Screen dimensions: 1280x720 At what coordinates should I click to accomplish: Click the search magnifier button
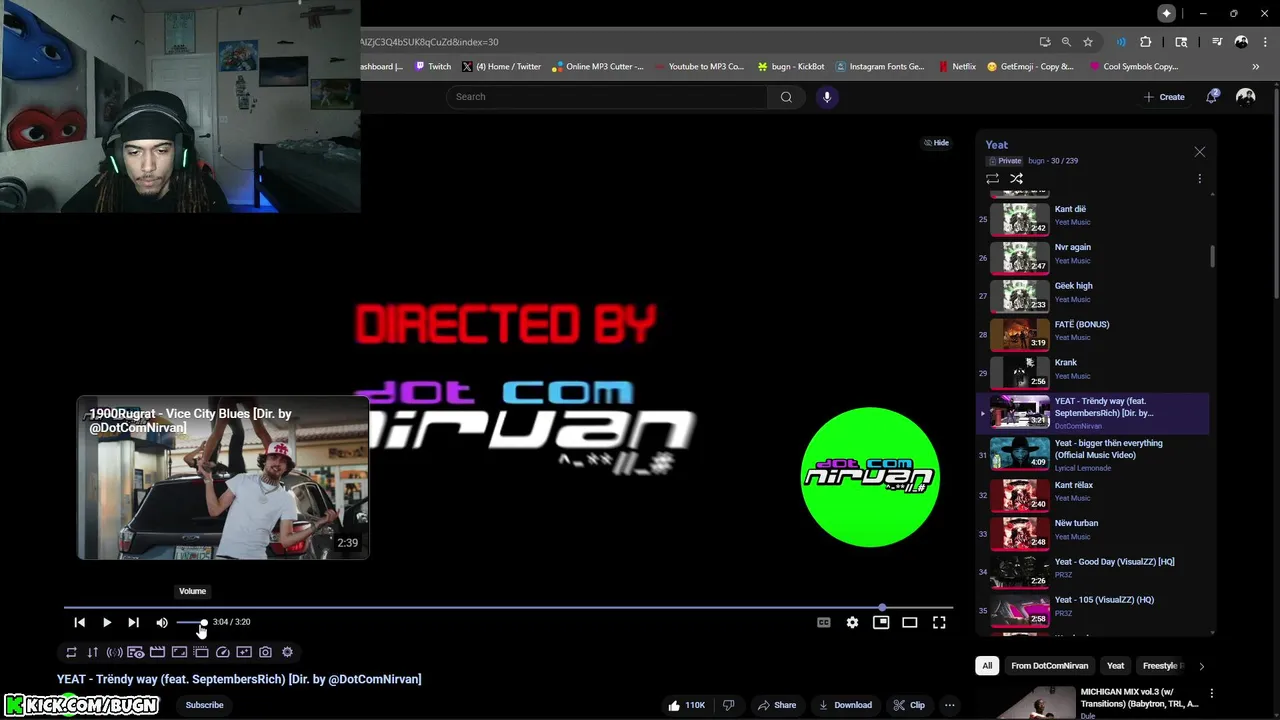[x=786, y=97]
